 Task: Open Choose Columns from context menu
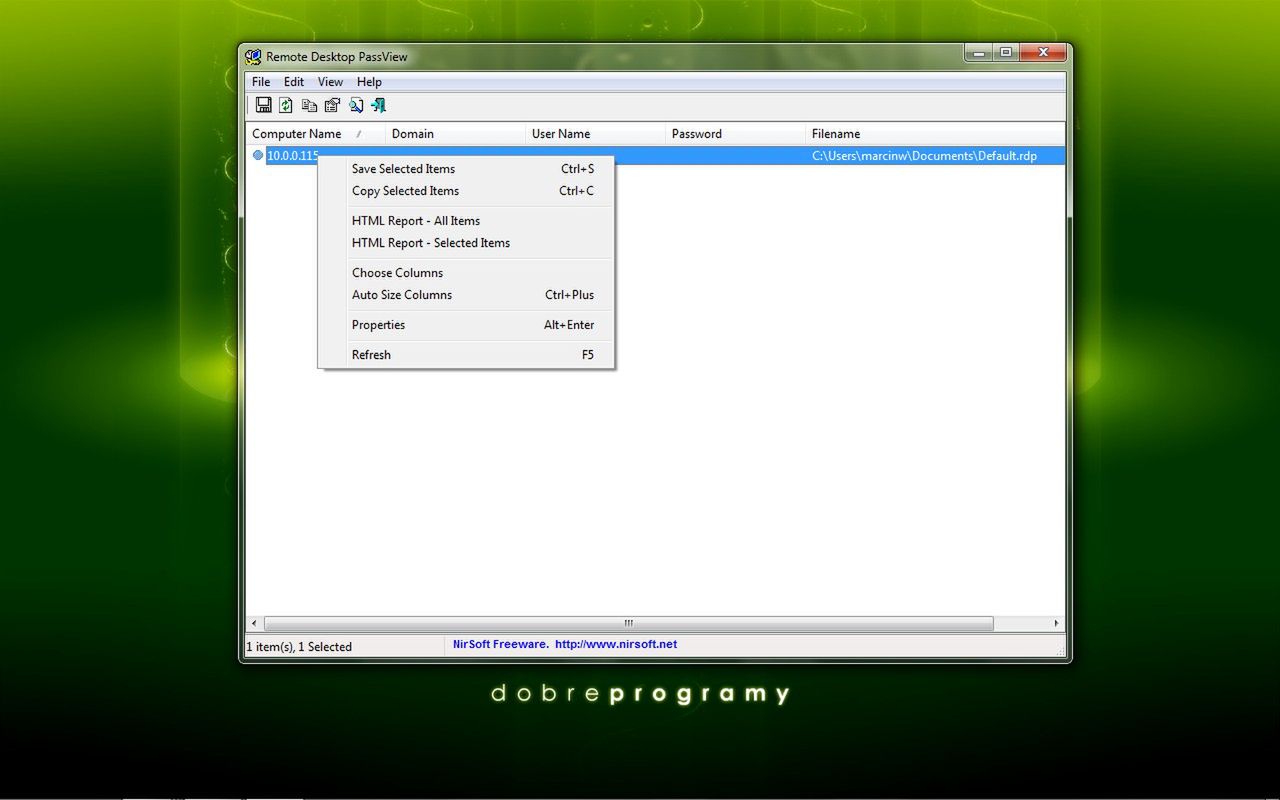tap(466, 273)
